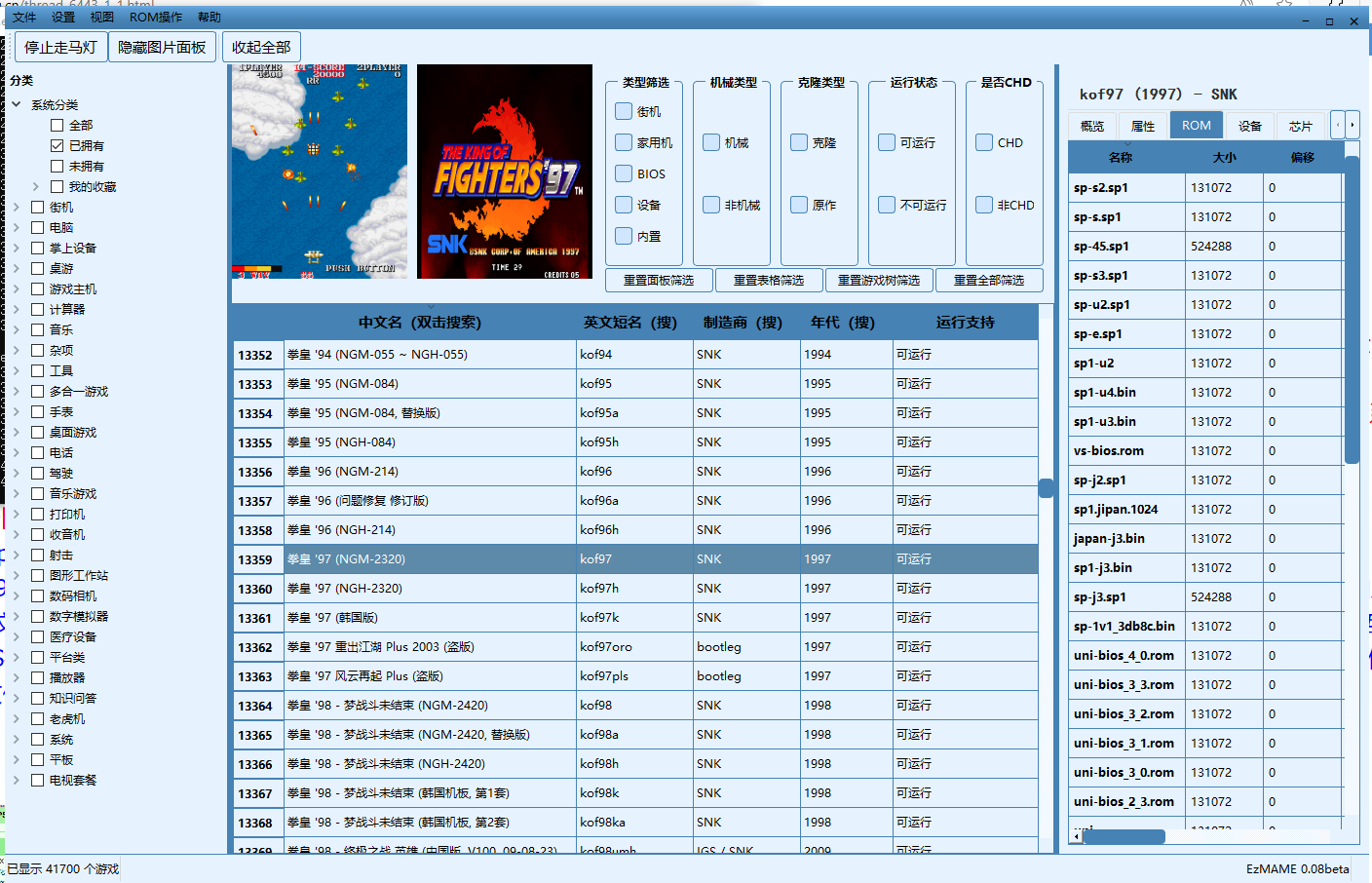The width and height of the screenshot is (1372, 883).
Task: Click 重置面板筛选 button
Action: pyautogui.click(x=659, y=280)
